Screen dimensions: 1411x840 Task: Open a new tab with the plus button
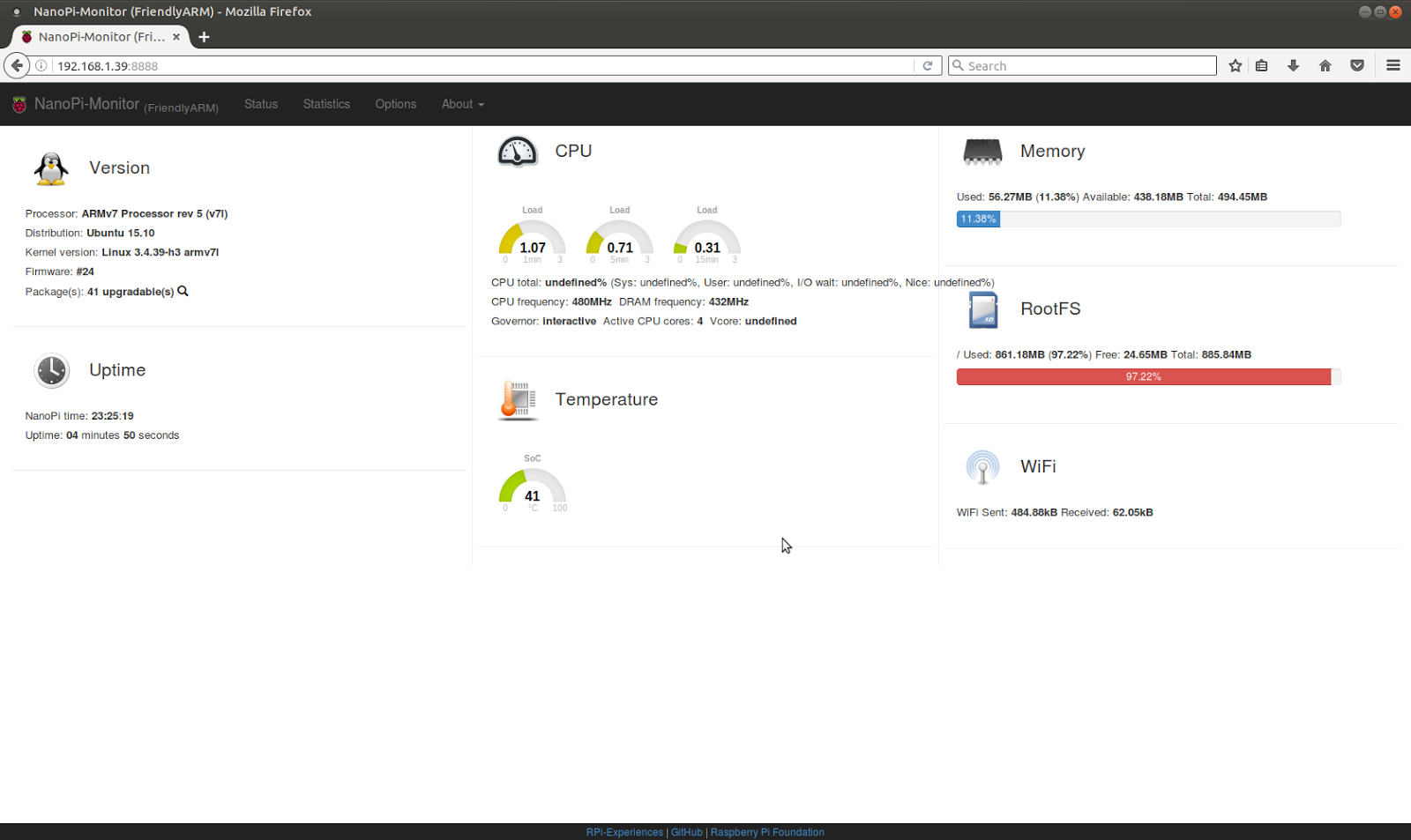coord(204,37)
